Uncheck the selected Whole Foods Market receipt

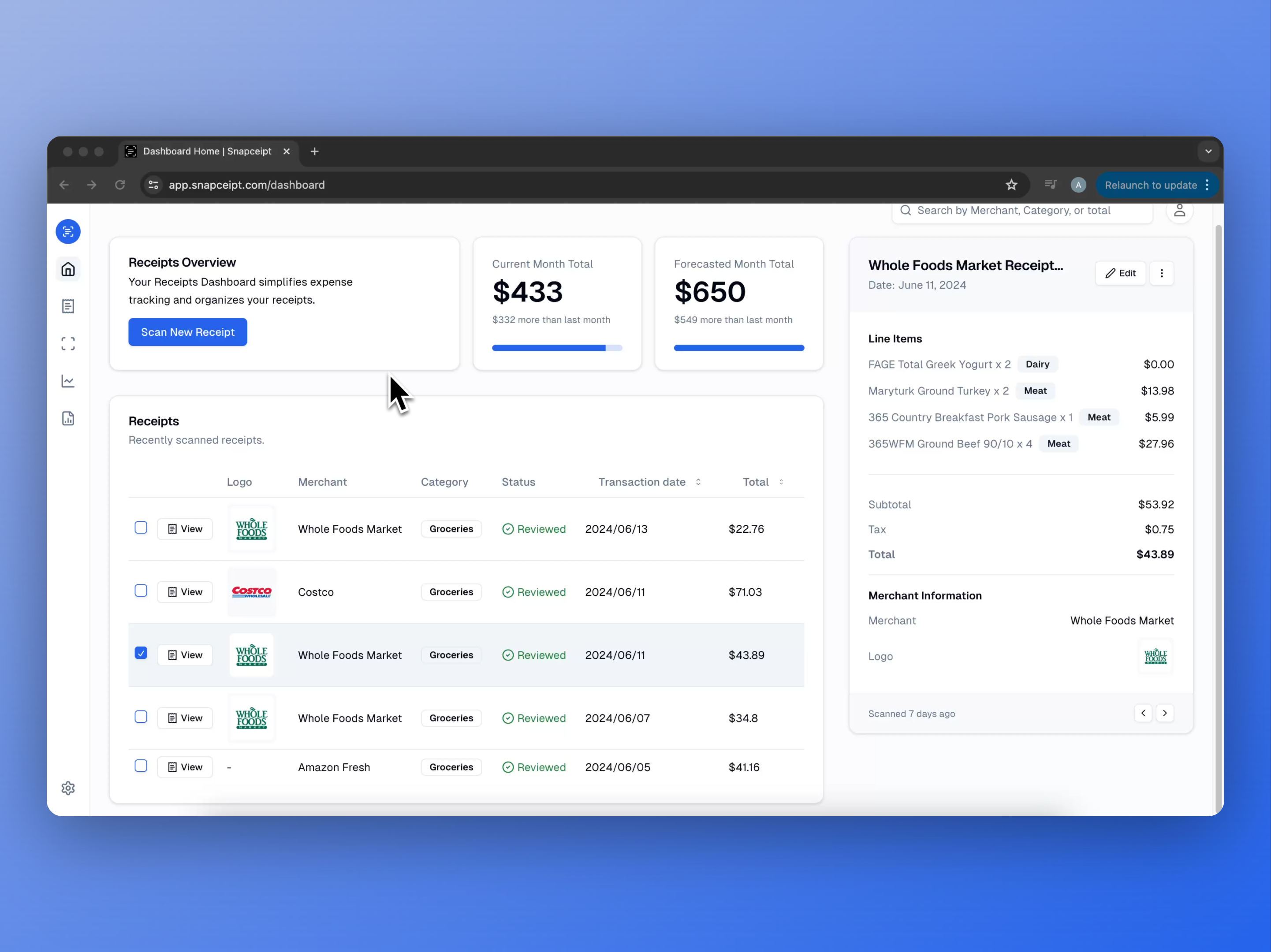point(140,654)
